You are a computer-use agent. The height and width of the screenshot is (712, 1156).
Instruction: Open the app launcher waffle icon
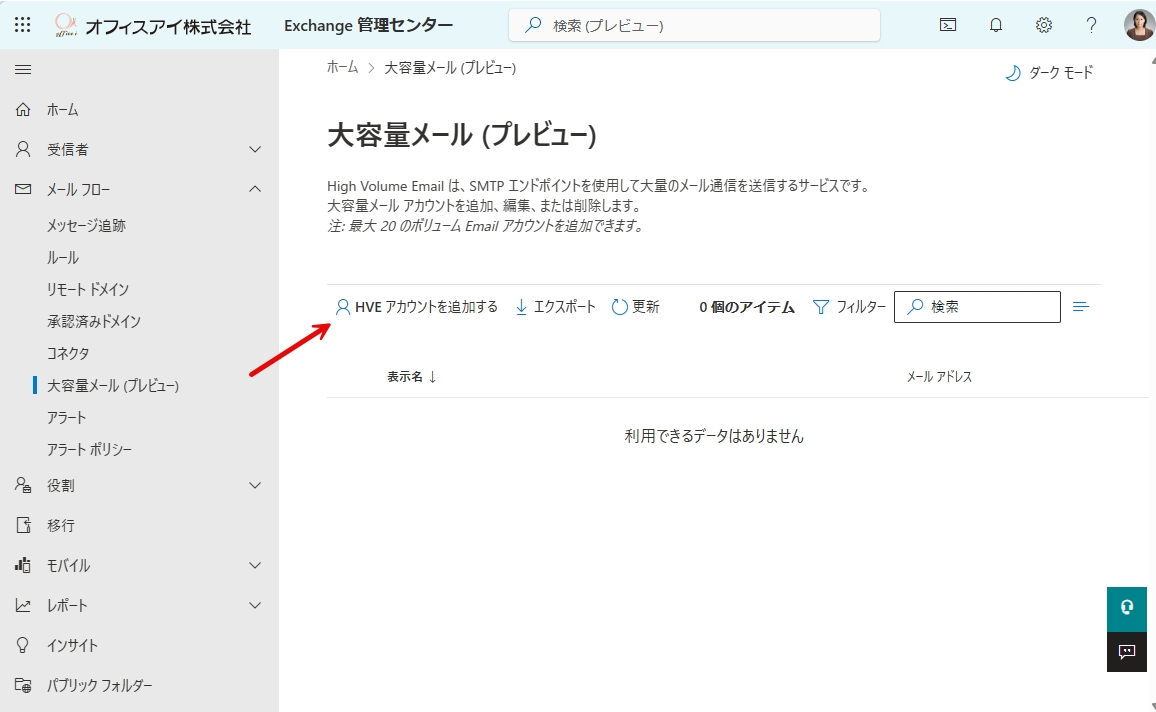pos(23,25)
